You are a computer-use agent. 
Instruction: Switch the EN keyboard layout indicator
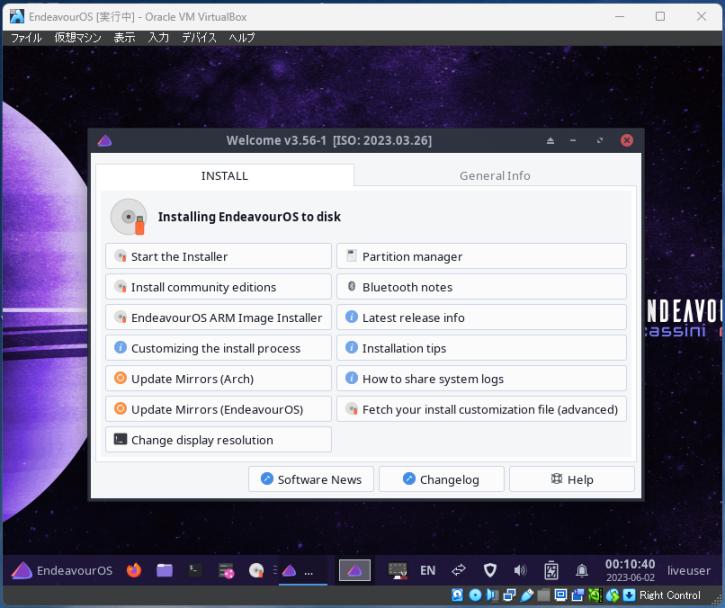[428, 571]
